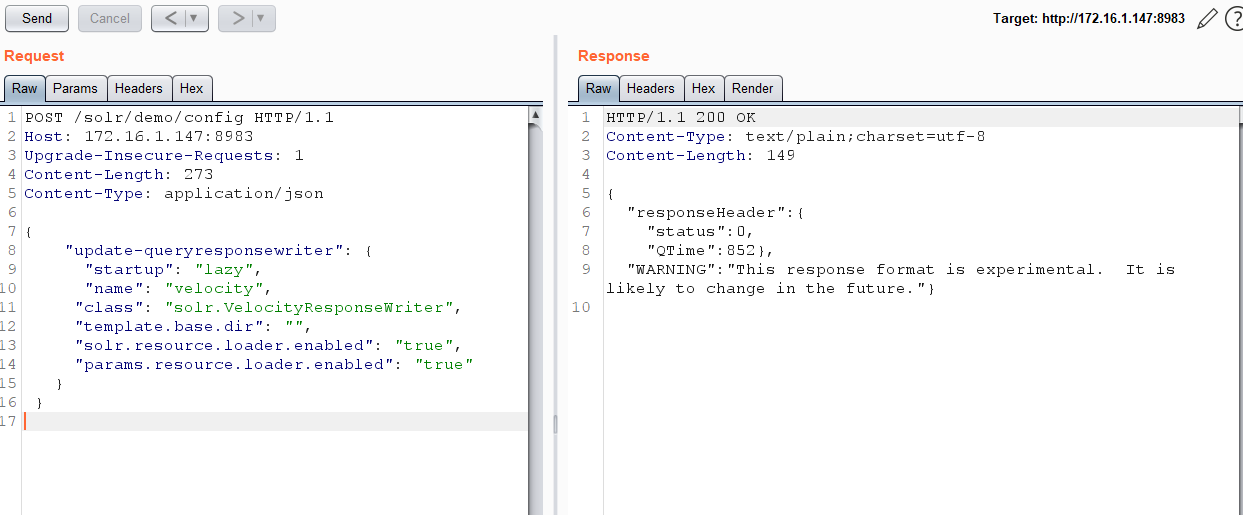This screenshot has width=1243, height=515.
Task: Open the Response Hex tab
Action: (704, 88)
